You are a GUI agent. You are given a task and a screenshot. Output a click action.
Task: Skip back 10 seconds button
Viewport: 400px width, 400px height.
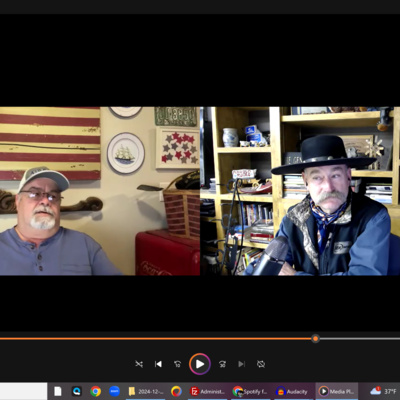[x=178, y=364]
